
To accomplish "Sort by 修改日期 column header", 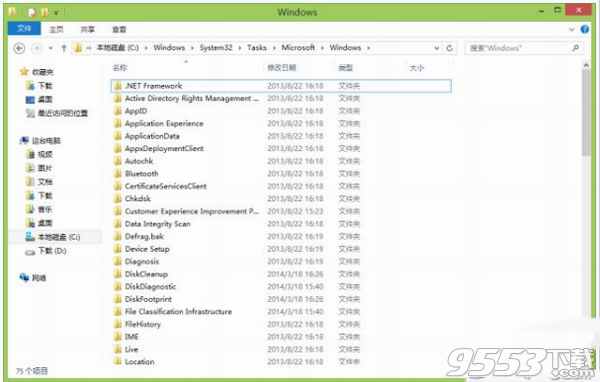I will click(282, 68).
